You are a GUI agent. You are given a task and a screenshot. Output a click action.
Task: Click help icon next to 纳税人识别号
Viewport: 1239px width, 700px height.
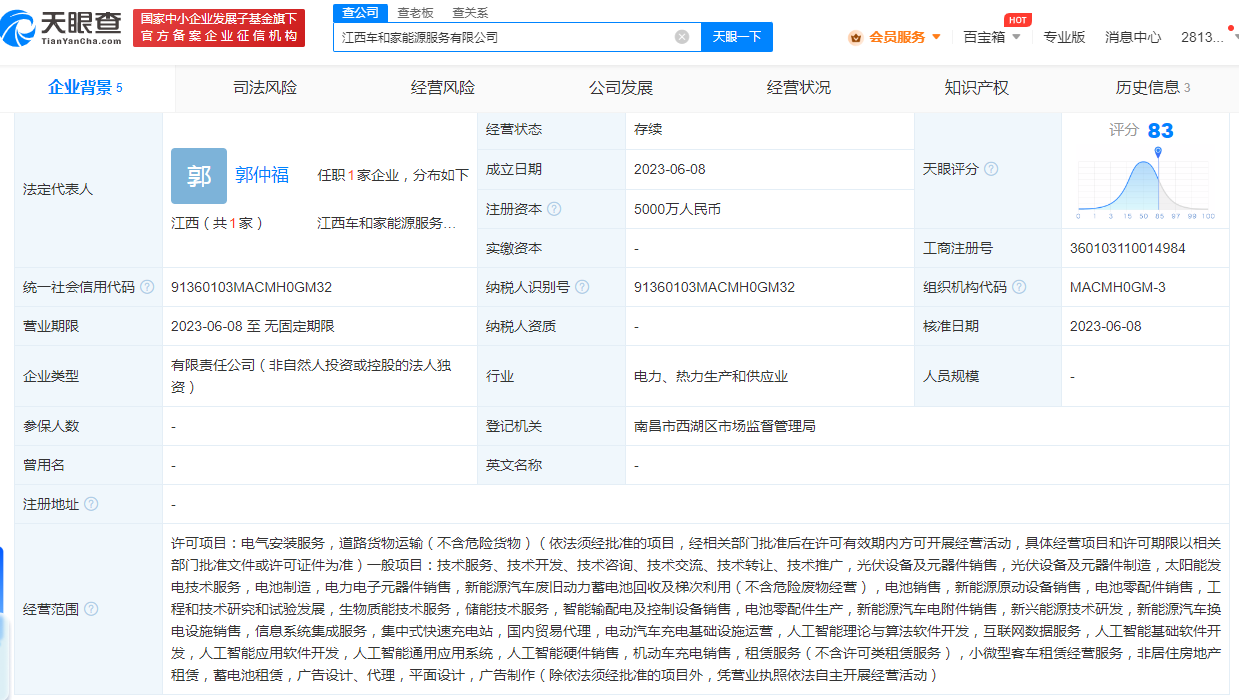(582, 287)
